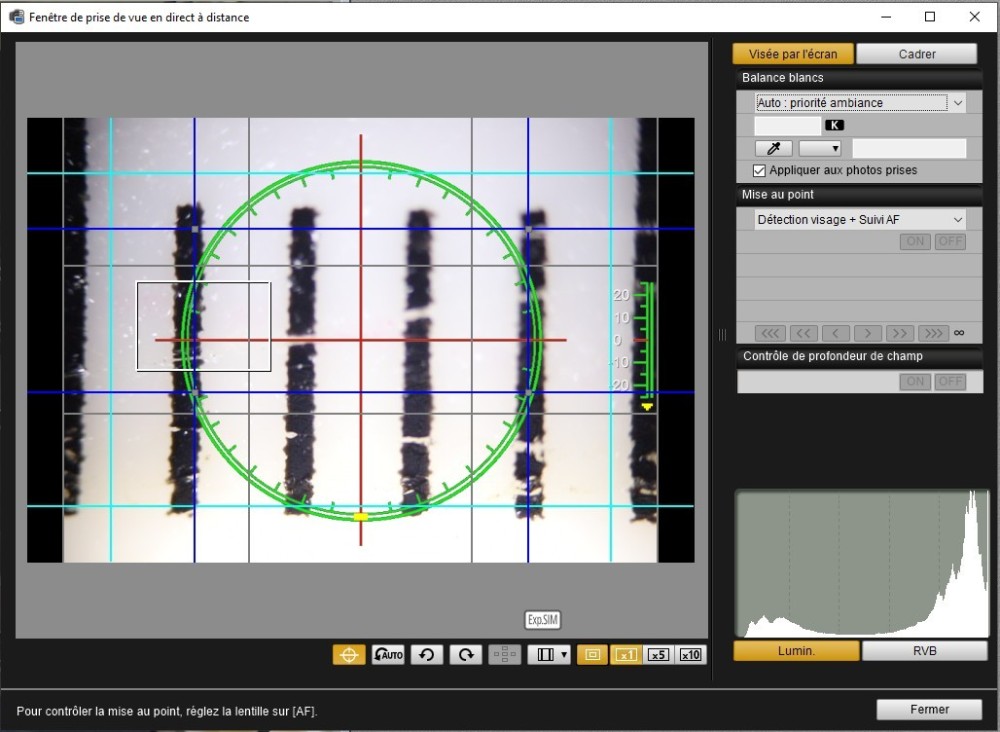Click the single > focus adjustment button
Image resolution: width=1000 pixels, height=732 pixels.
tap(867, 333)
